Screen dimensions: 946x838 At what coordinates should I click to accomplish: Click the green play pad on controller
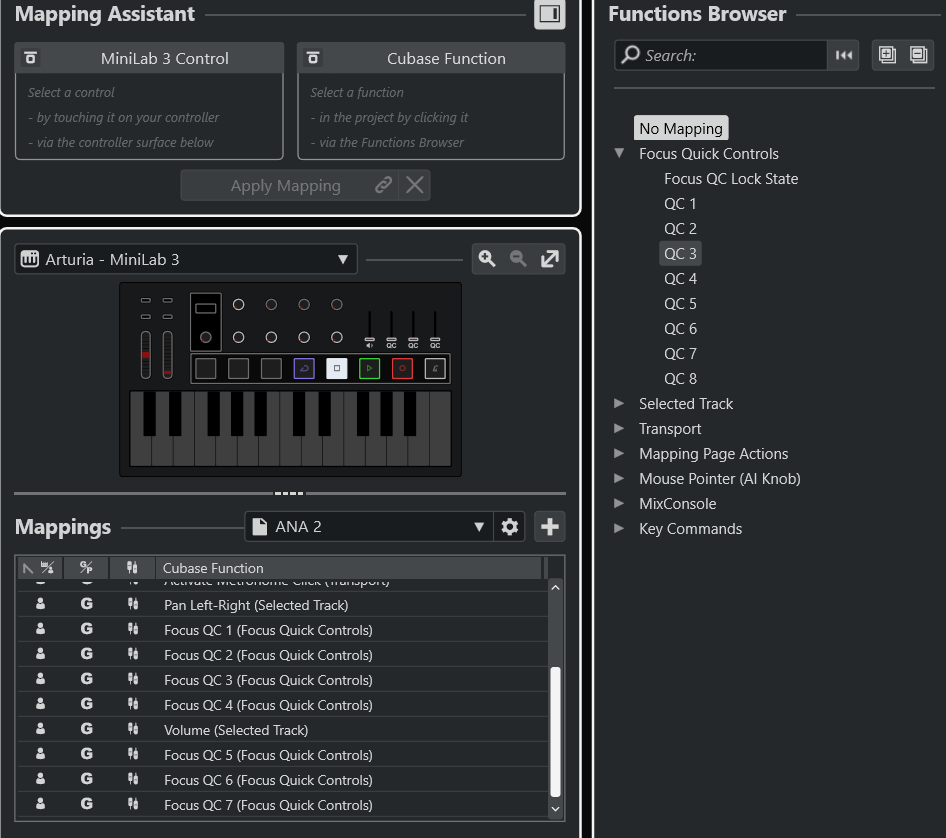(369, 368)
